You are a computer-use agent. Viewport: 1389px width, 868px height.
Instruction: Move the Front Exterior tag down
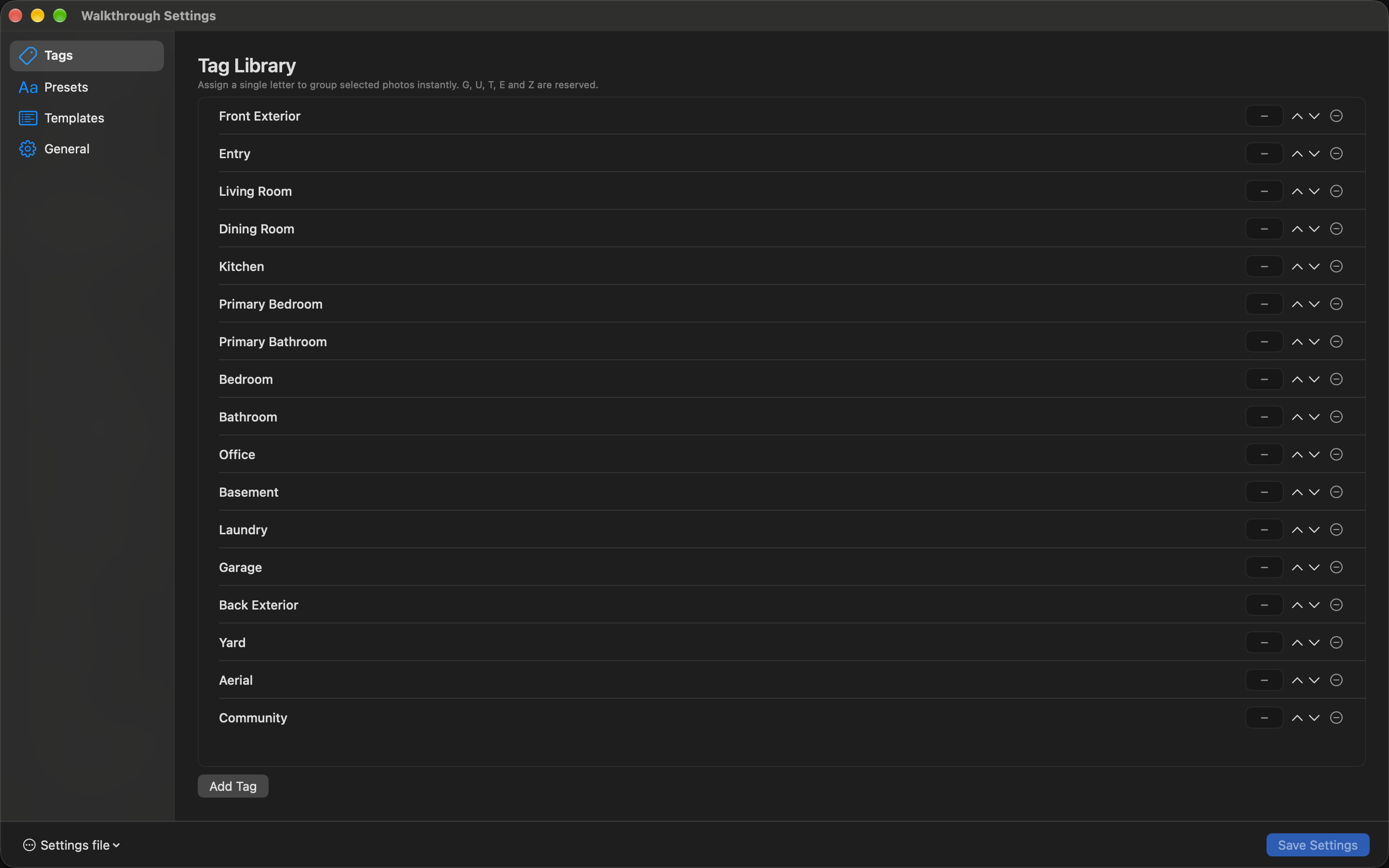1314,116
